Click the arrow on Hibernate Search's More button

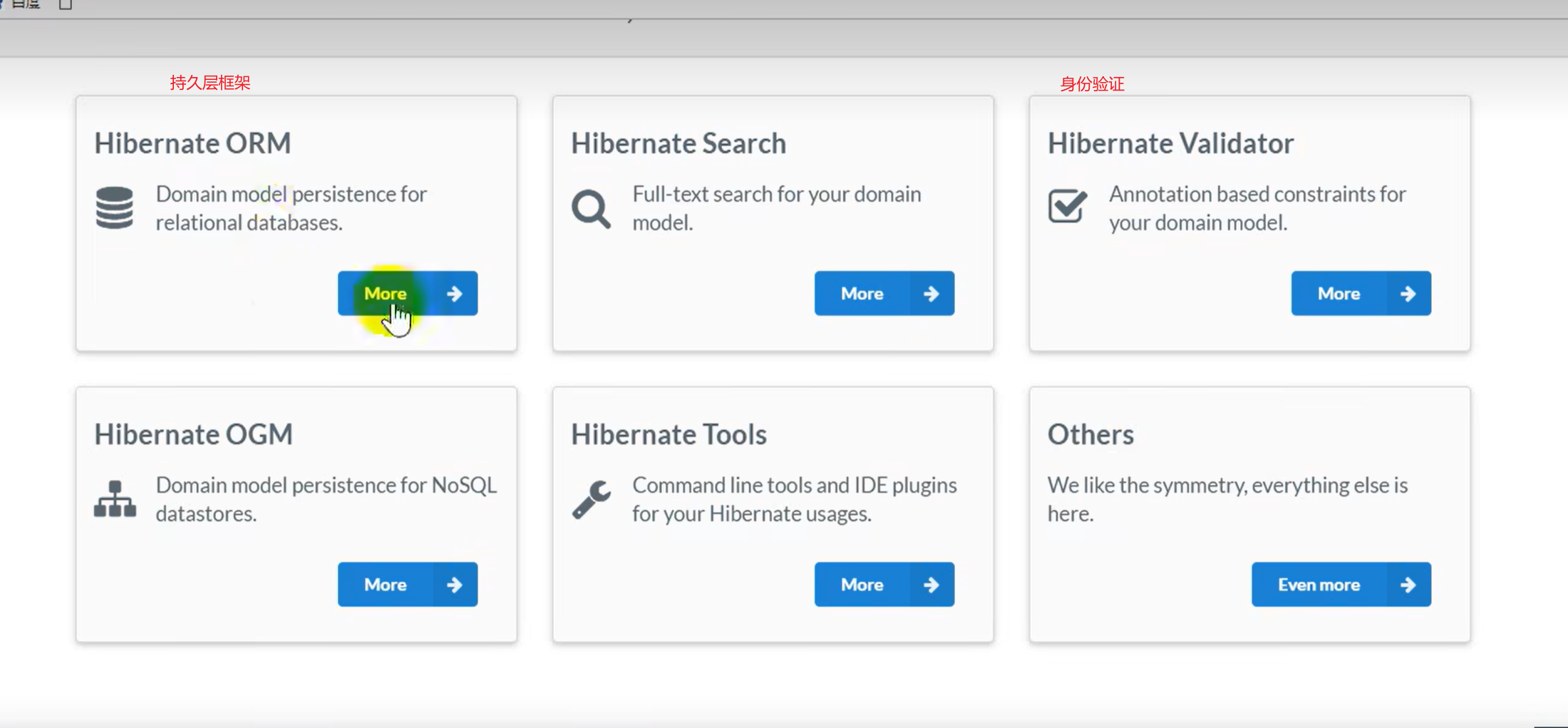932,293
